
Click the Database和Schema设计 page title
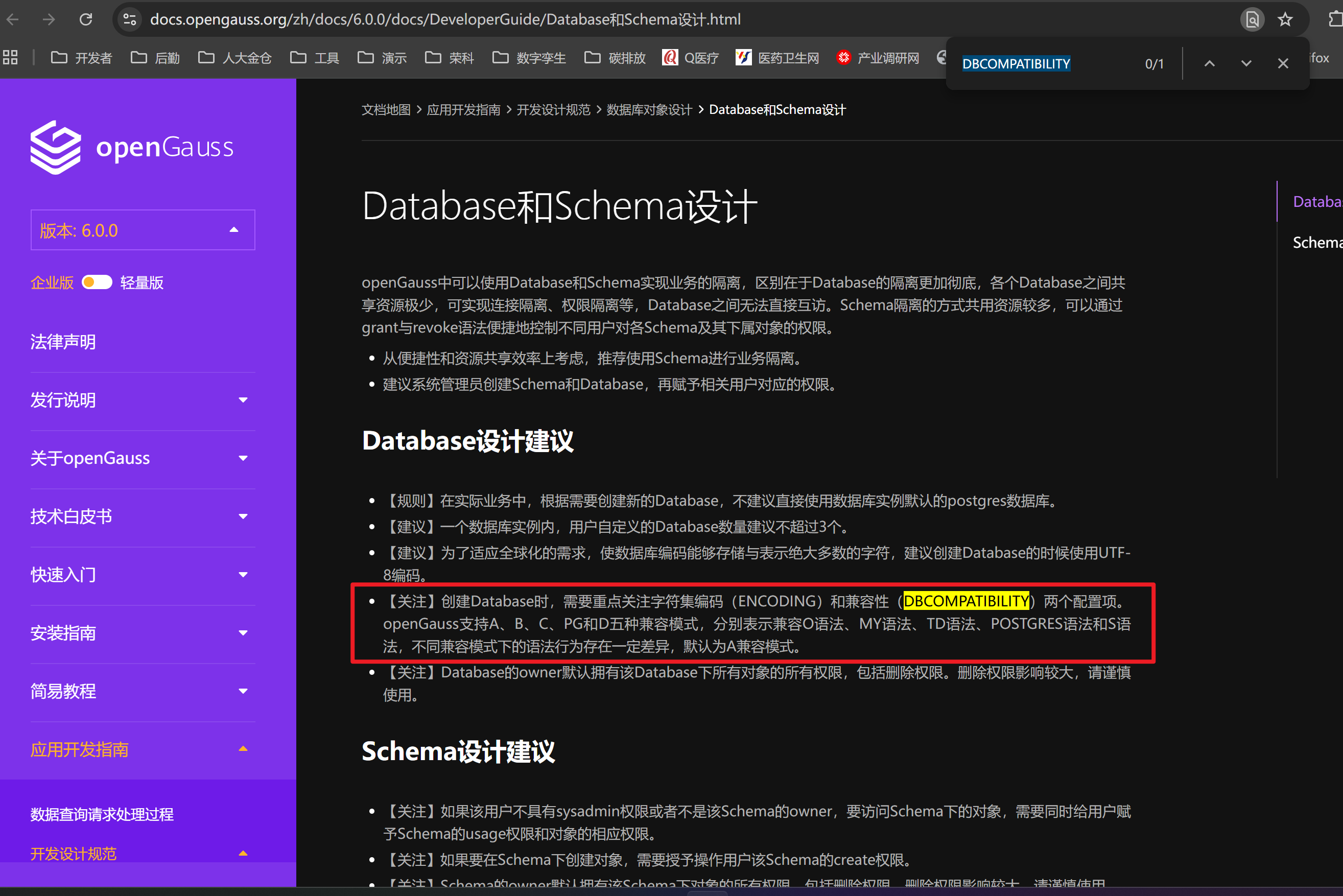pos(559,206)
